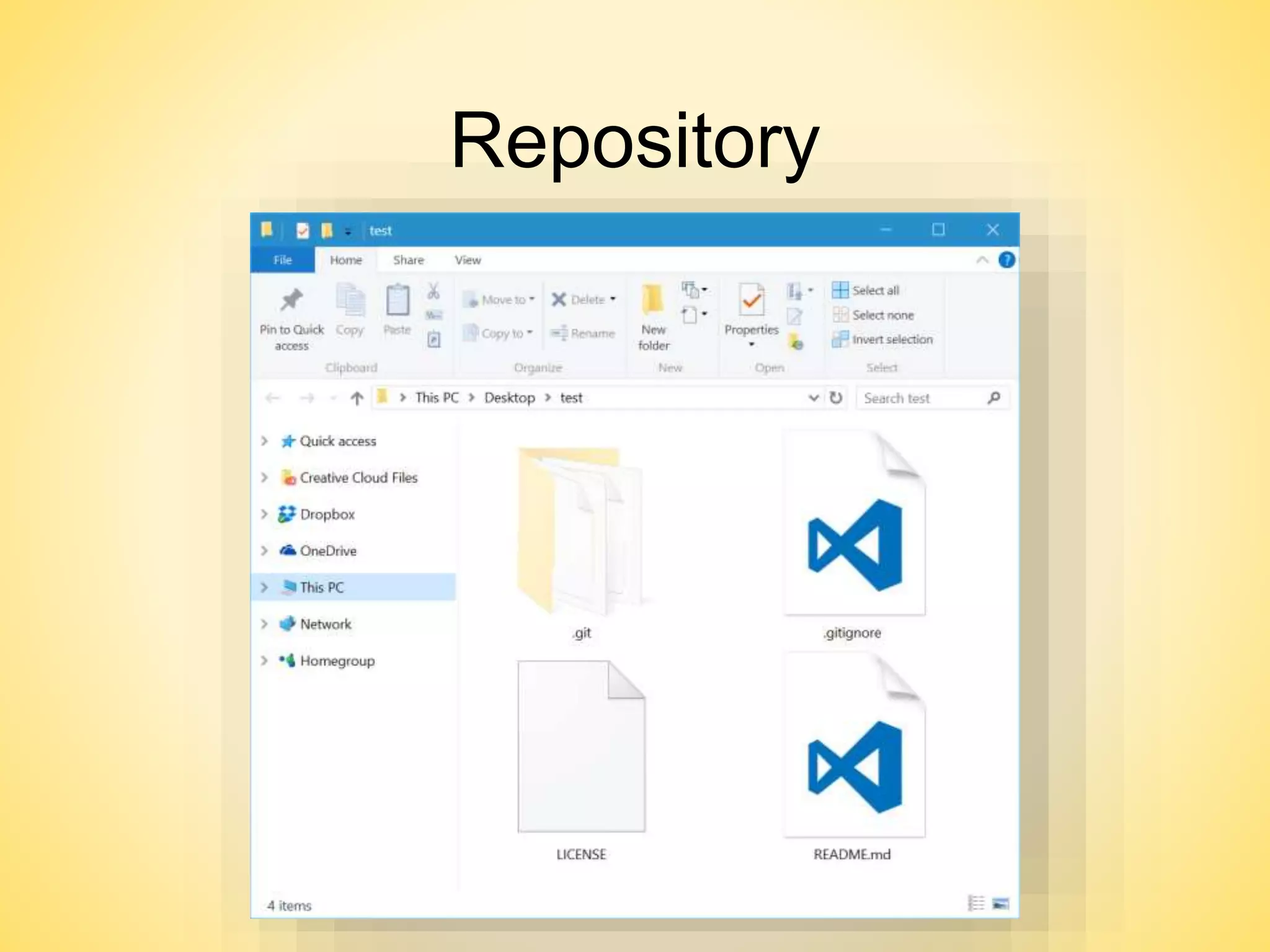Viewport: 1270px width, 952px height.
Task: Click the Copy icon in Clipboard group
Action: pyautogui.click(x=350, y=300)
